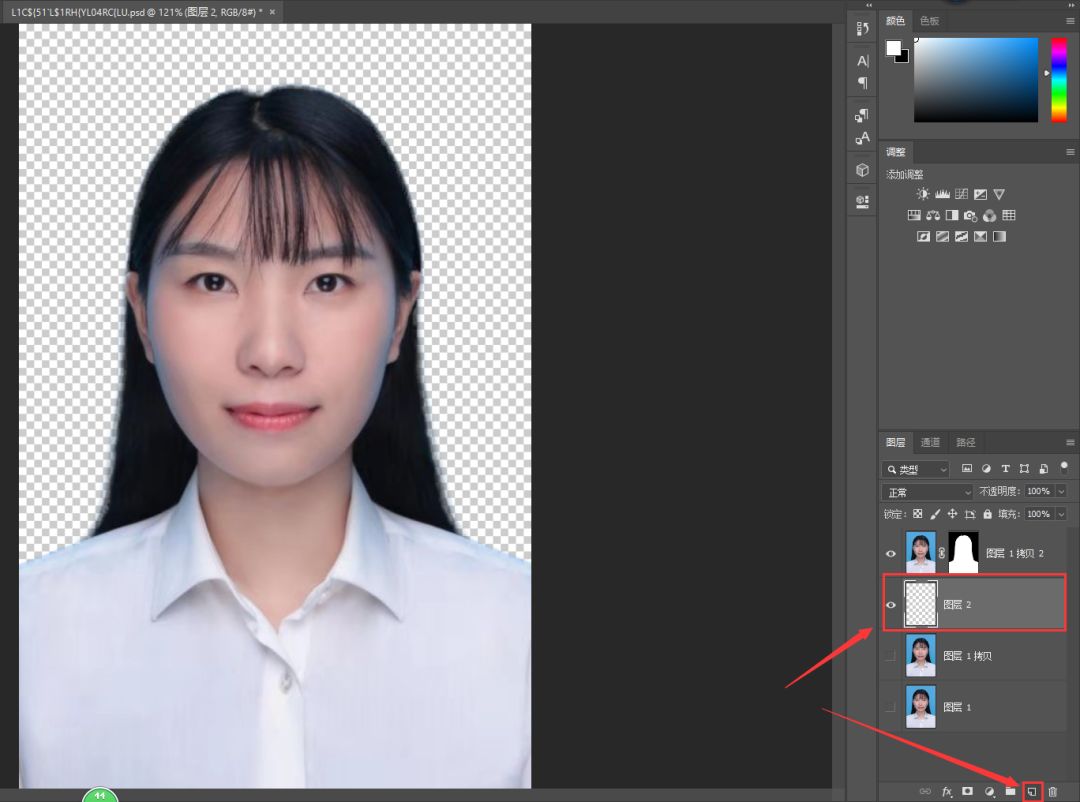Add a Brightness/Contrast adjustment
This screenshot has height=802, width=1080.
click(923, 194)
